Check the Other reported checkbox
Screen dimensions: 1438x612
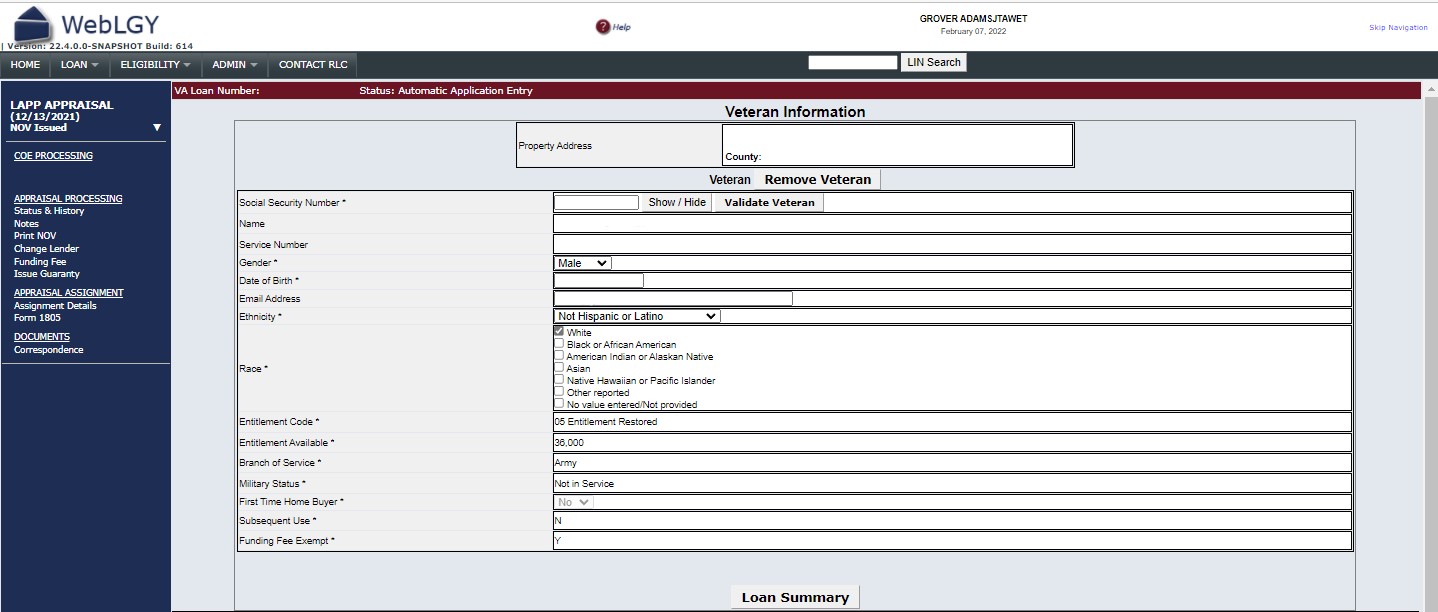tap(559, 392)
